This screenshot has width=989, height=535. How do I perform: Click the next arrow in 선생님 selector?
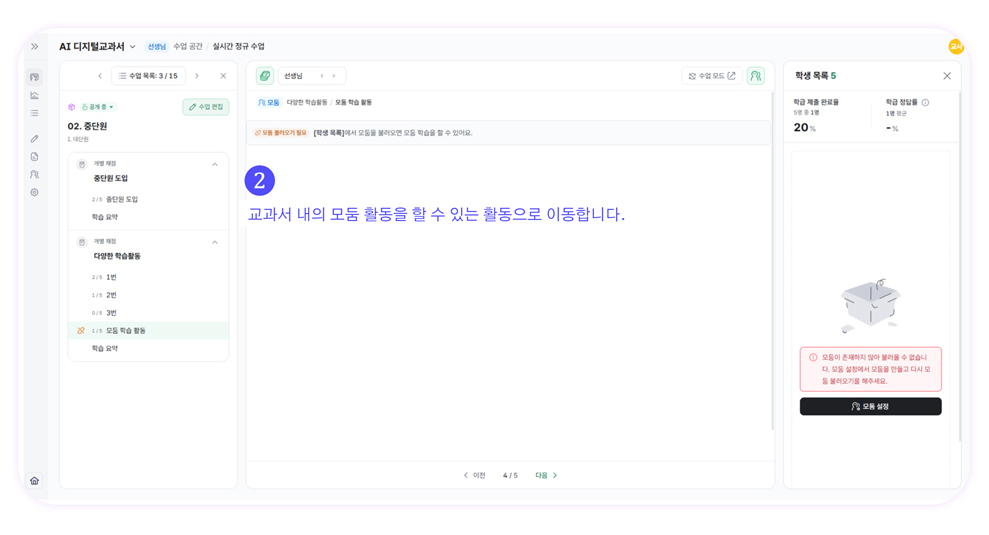pyautogui.click(x=334, y=76)
